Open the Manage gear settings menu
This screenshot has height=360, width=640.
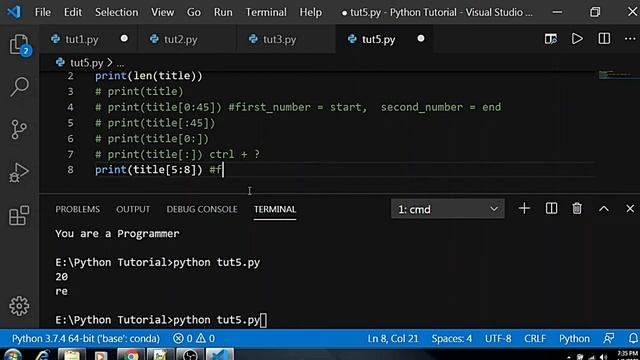tap(19, 306)
